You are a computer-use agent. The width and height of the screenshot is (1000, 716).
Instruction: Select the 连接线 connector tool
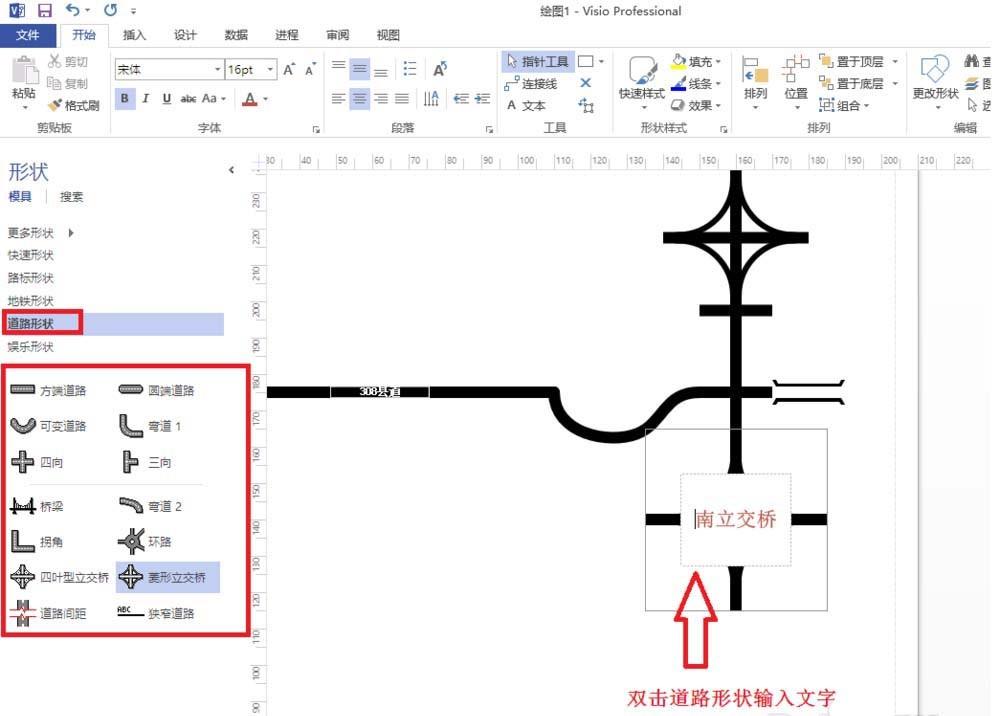(538, 83)
